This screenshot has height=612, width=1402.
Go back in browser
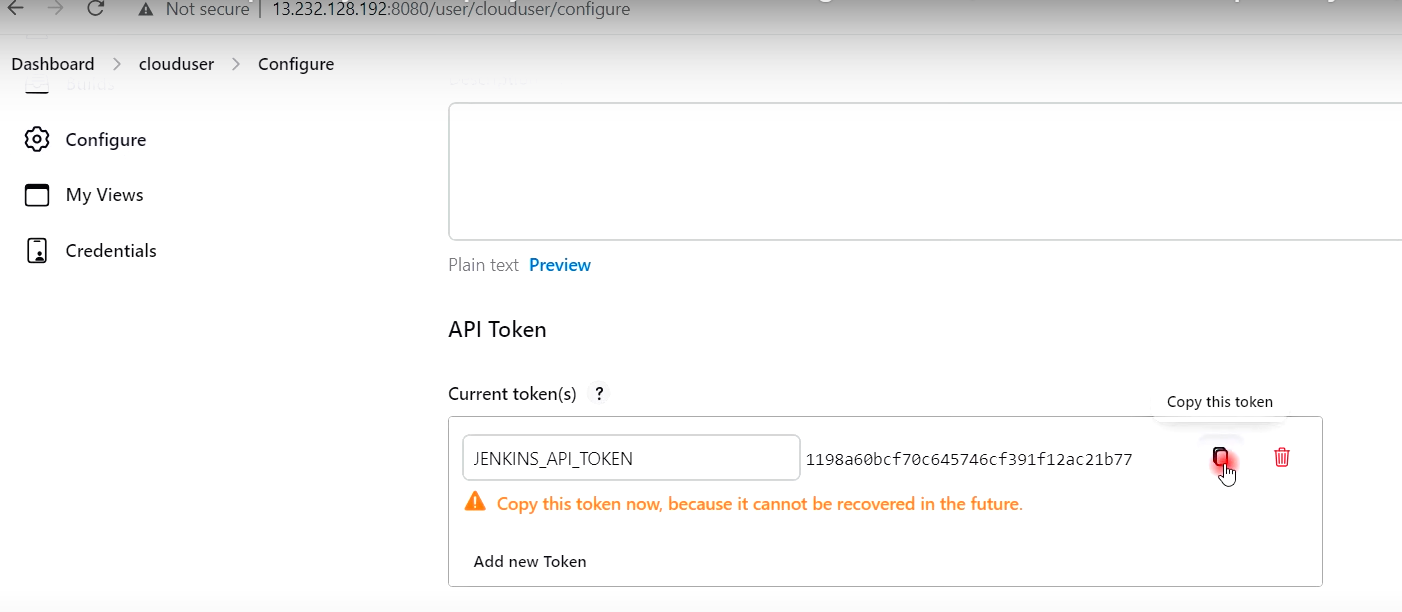click(15, 9)
